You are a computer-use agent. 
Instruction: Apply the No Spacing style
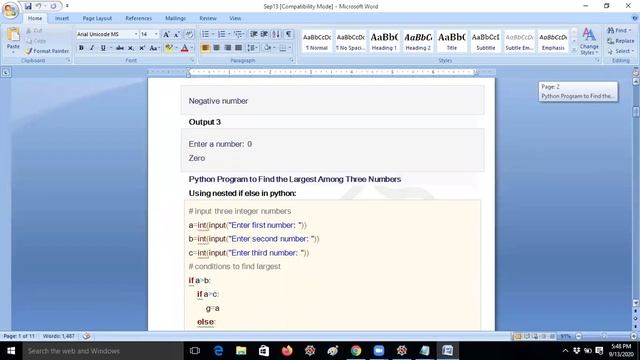(350, 41)
